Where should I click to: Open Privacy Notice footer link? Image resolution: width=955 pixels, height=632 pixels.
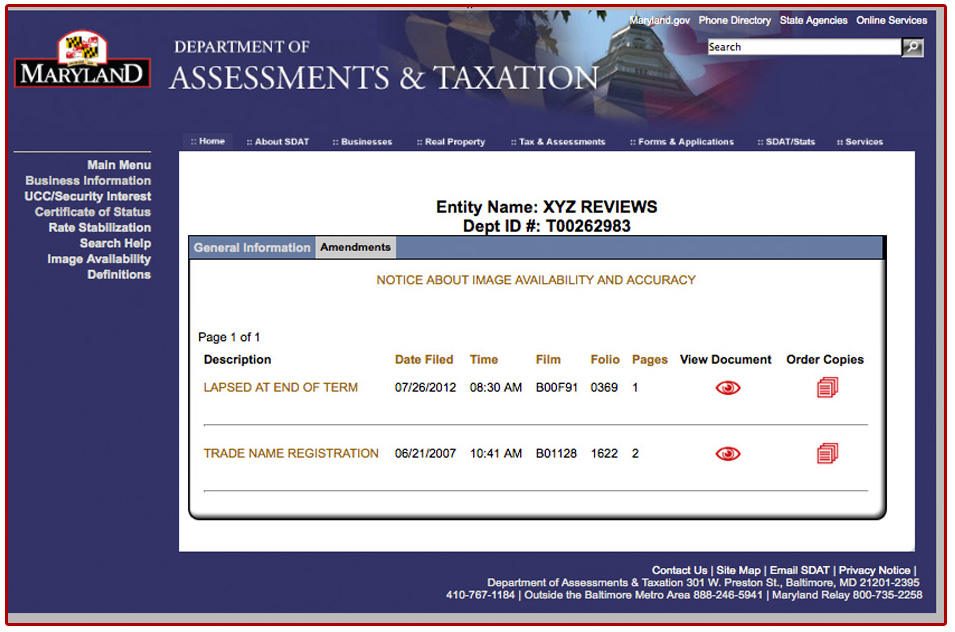tap(875, 571)
